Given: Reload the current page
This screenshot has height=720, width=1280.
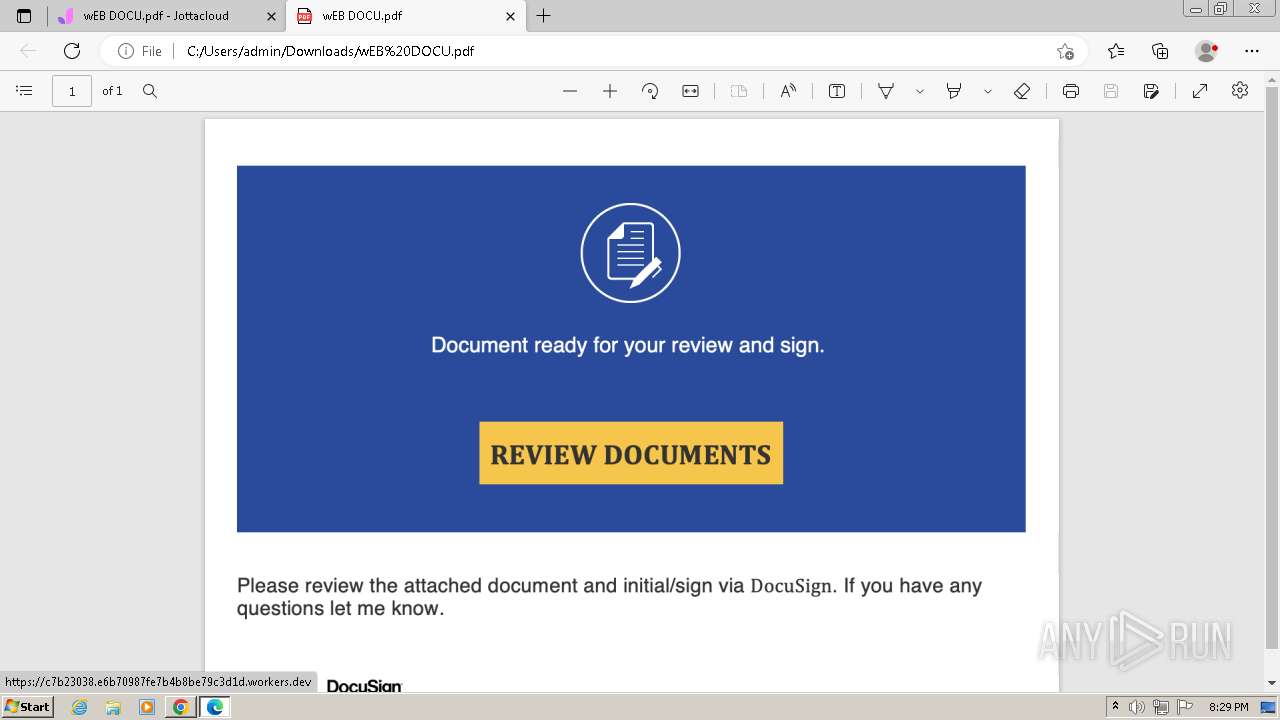Looking at the screenshot, I should (72, 51).
